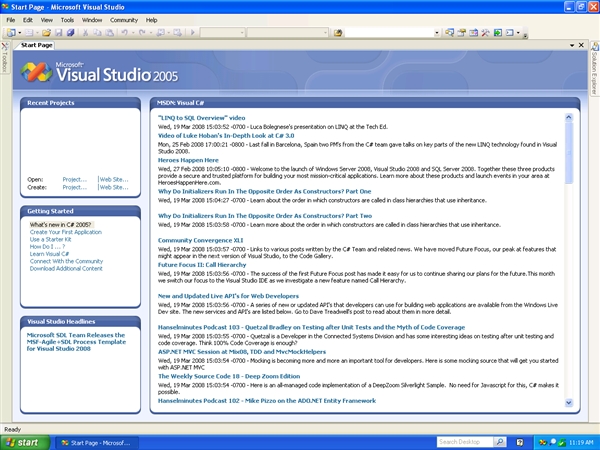Click the Navigate Forward icon
This screenshot has width=600, height=450.
[177, 33]
